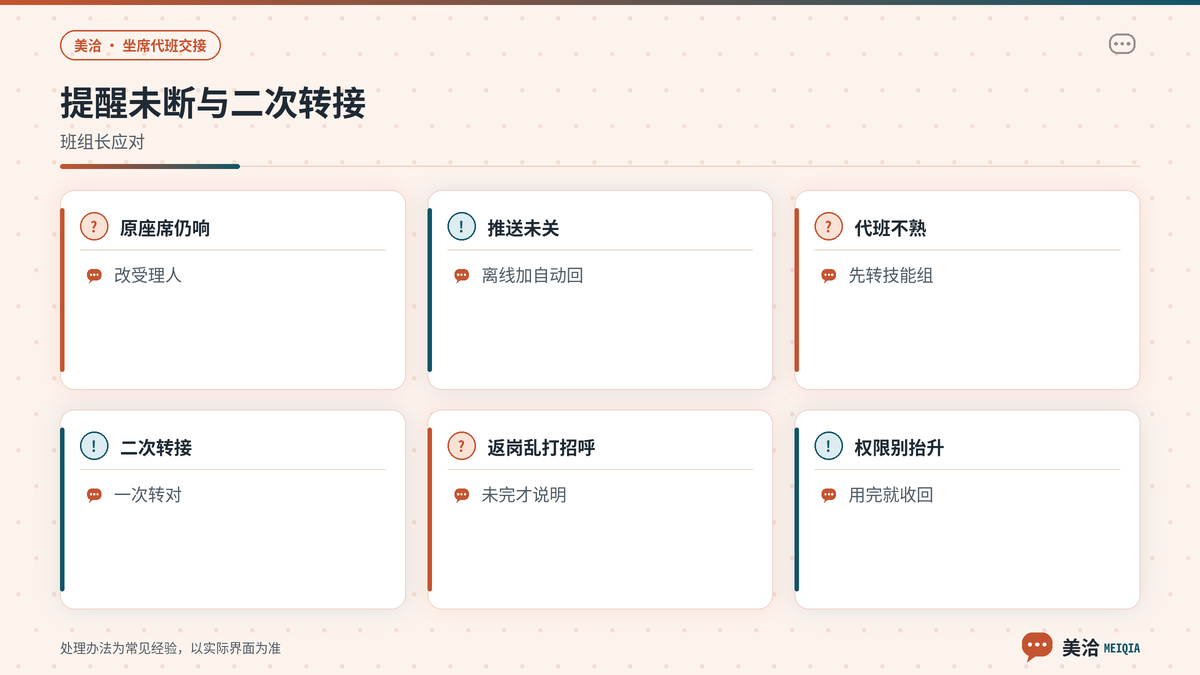The height and width of the screenshot is (675, 1200).
Task: Click the question mark icon beside 返岗乱打招呼
Action: coord(461,446)
